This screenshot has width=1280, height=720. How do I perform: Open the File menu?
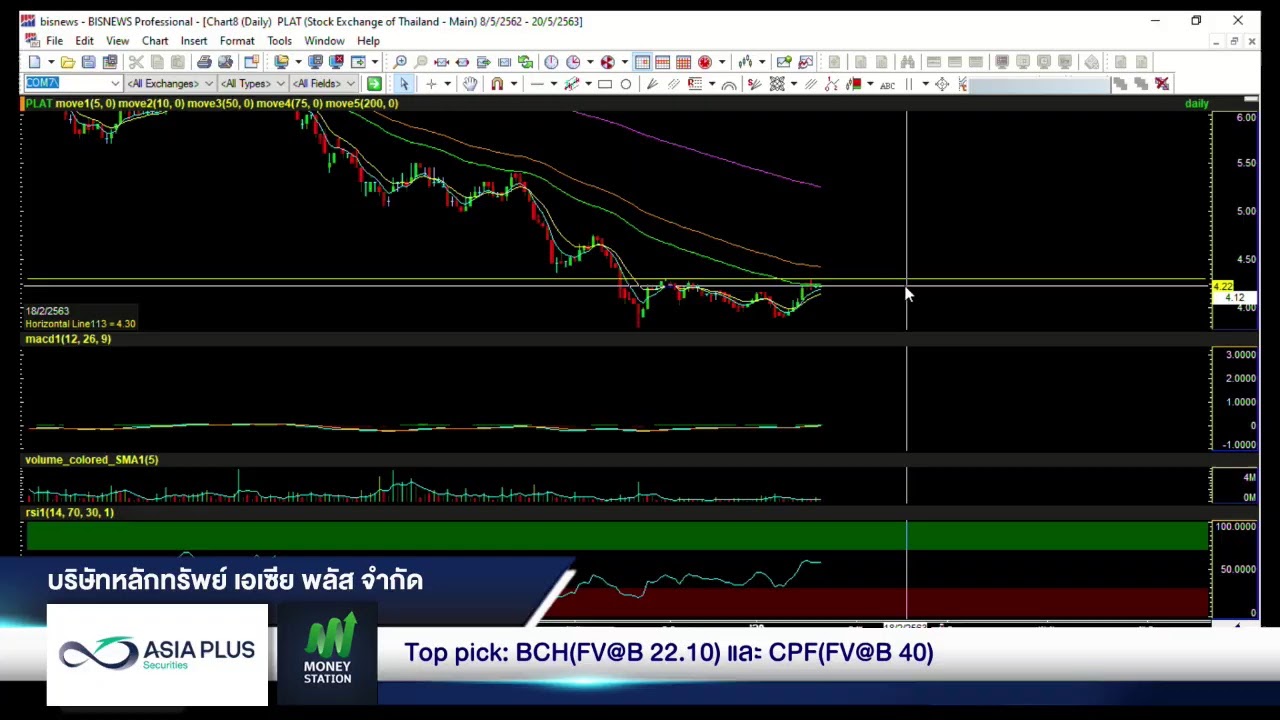coord(54,41)
